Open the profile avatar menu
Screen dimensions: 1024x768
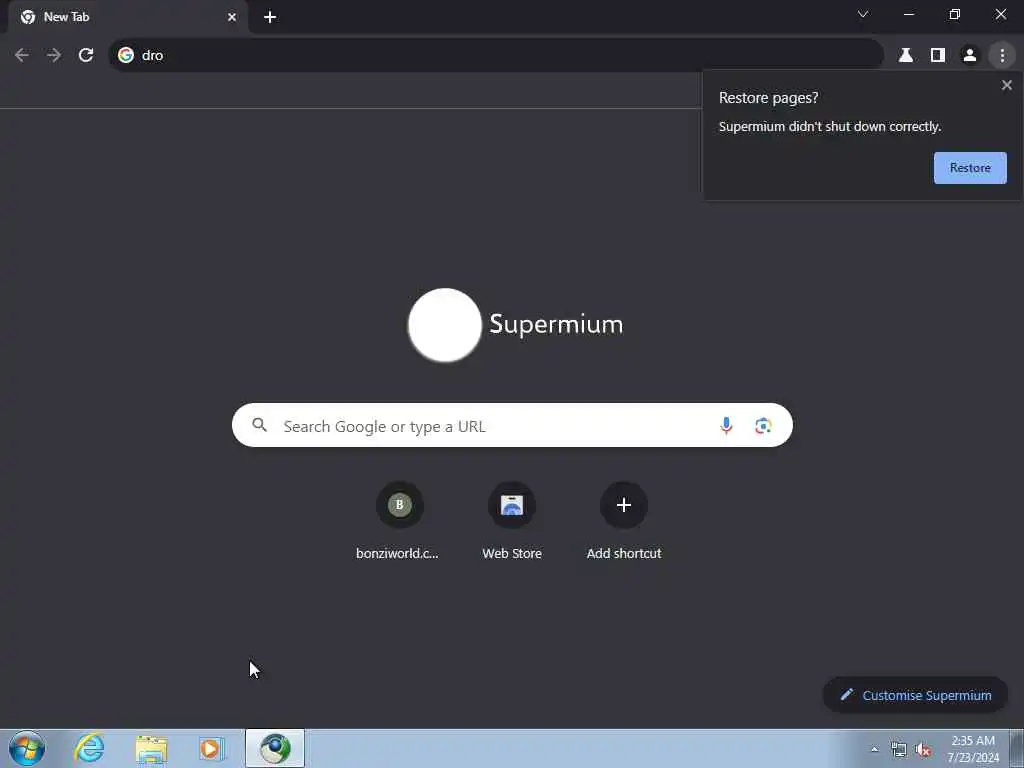[x=970, y=56]
